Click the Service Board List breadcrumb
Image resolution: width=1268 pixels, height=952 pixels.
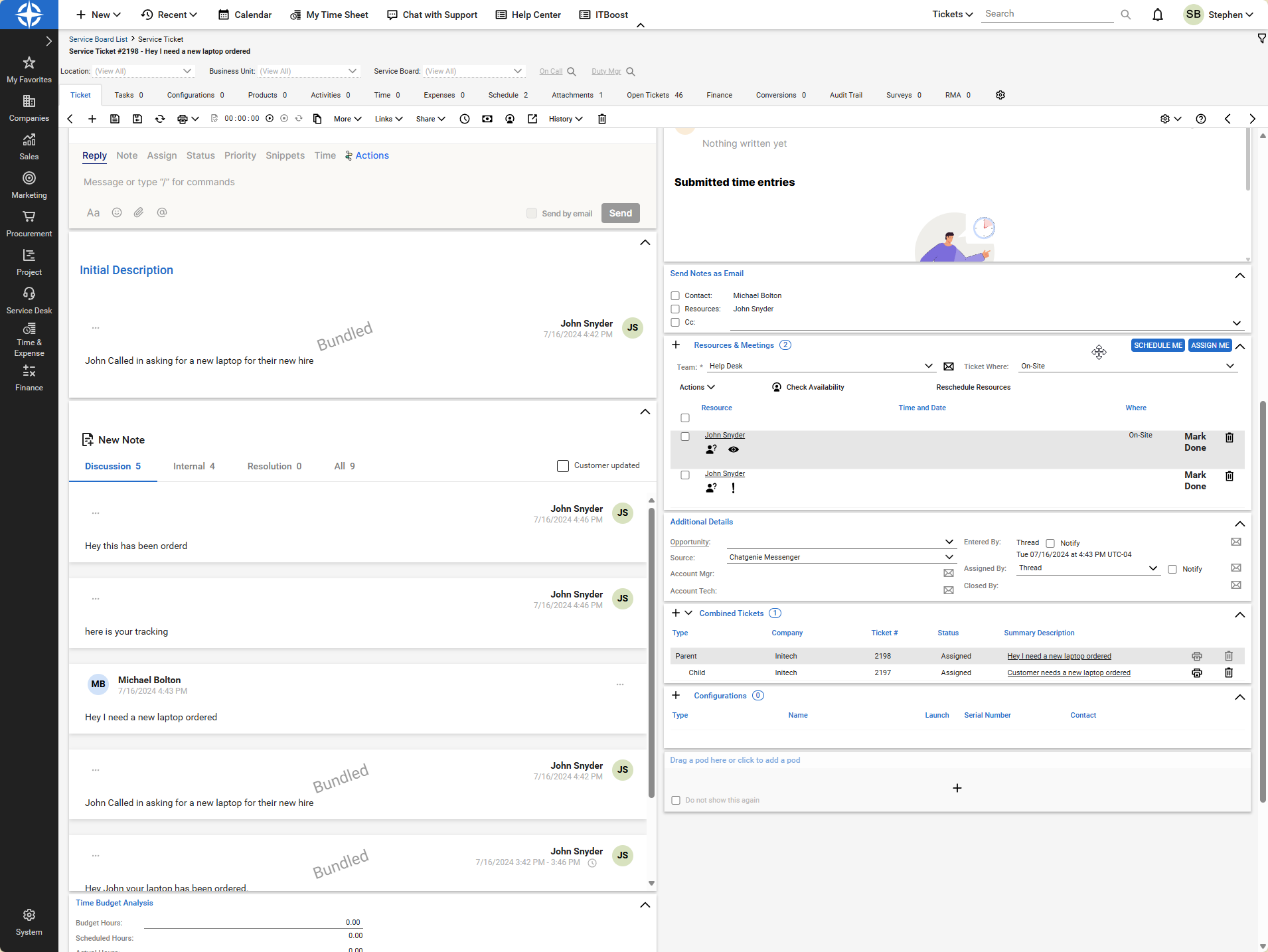point(98,39)
